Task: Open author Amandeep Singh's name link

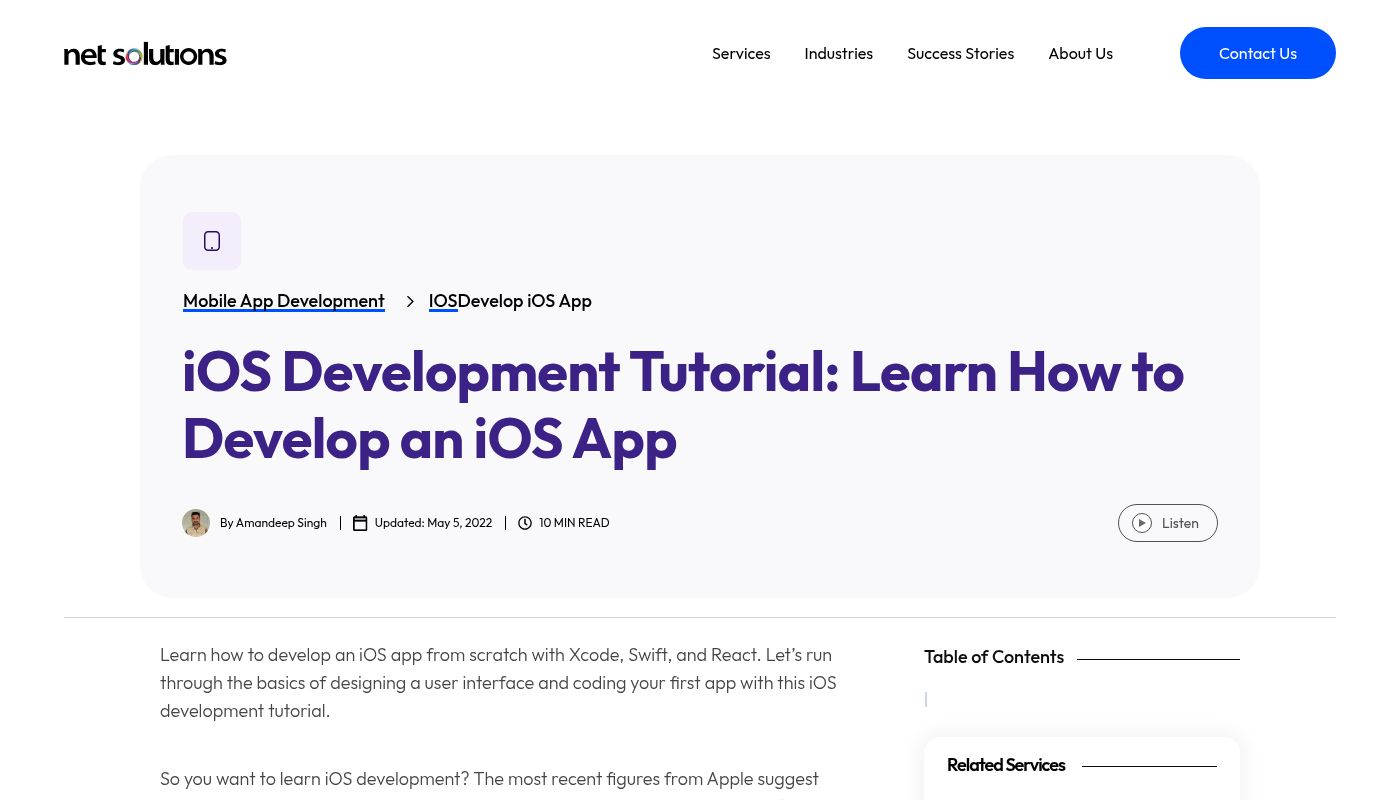Action: point(281,523)
